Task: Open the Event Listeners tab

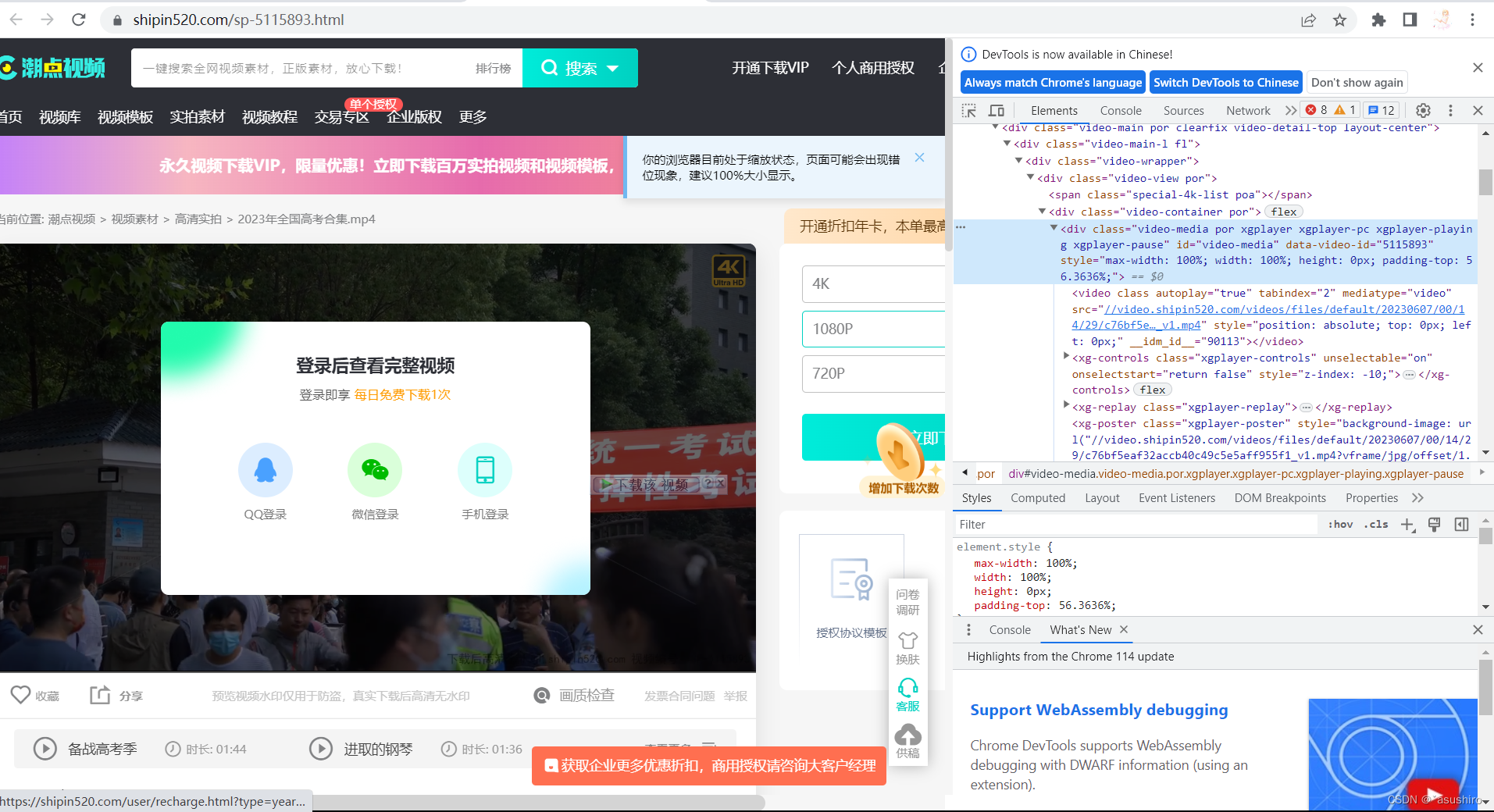Action: 1177,498
